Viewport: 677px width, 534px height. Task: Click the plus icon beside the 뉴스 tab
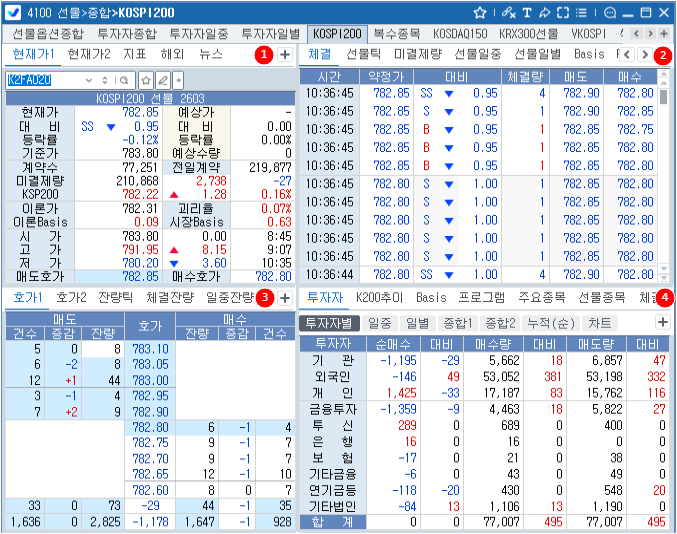284,54
